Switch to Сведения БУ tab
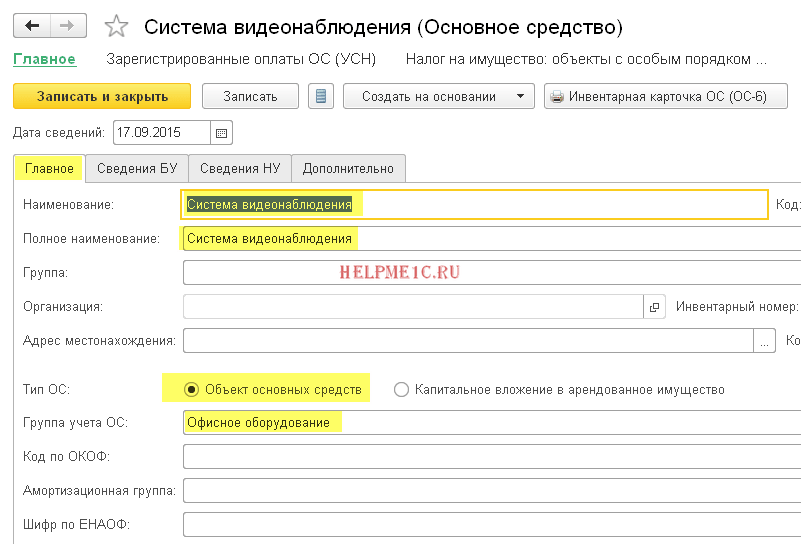The image size is (801, 544). click(137, 168)
